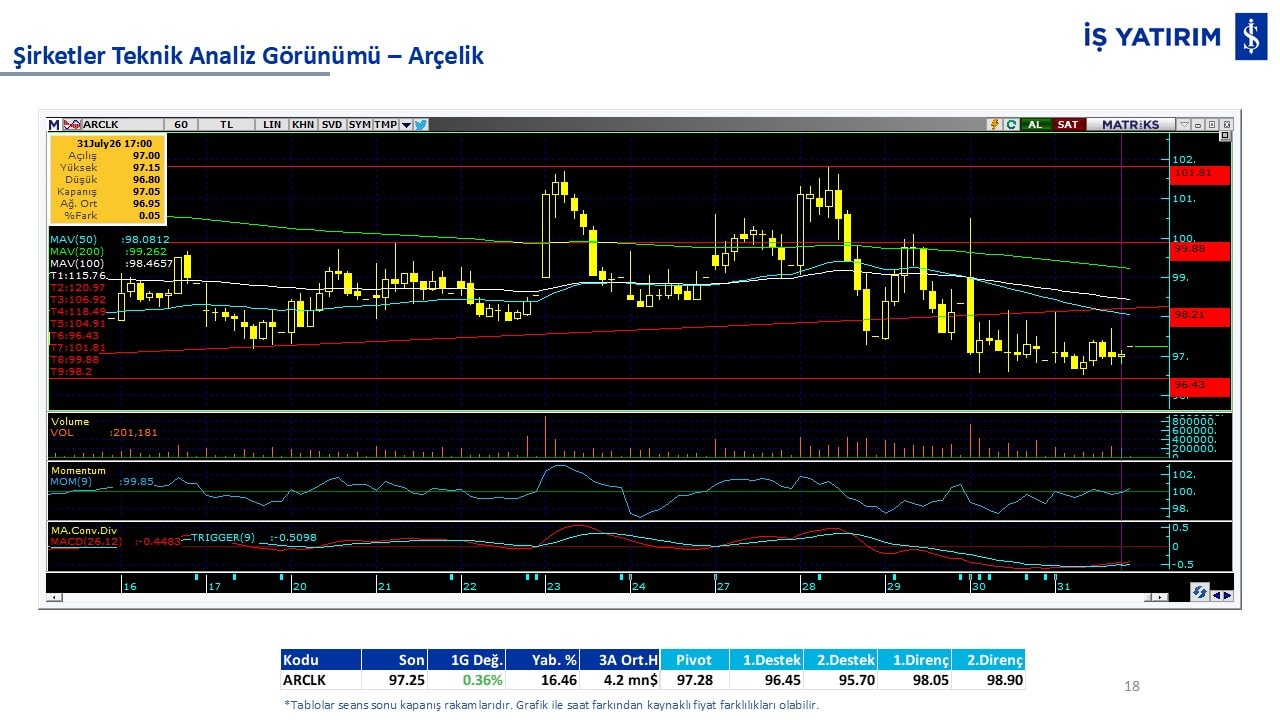Click the lightning bolt quick-order icon
Viewport: 1280px width, 720px height.
tap(994, 124)
